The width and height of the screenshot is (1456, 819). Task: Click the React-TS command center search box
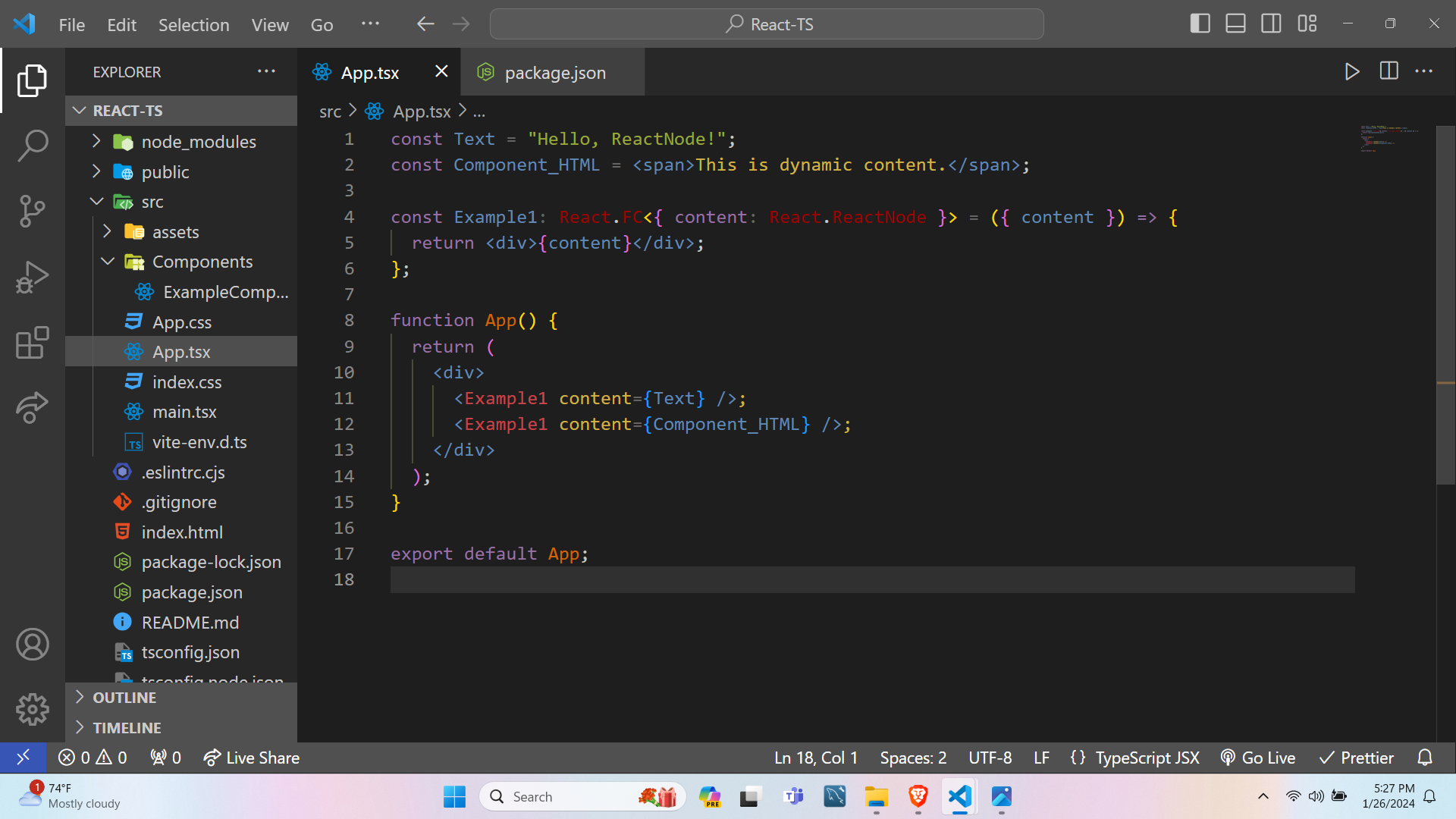pos(767,24)
